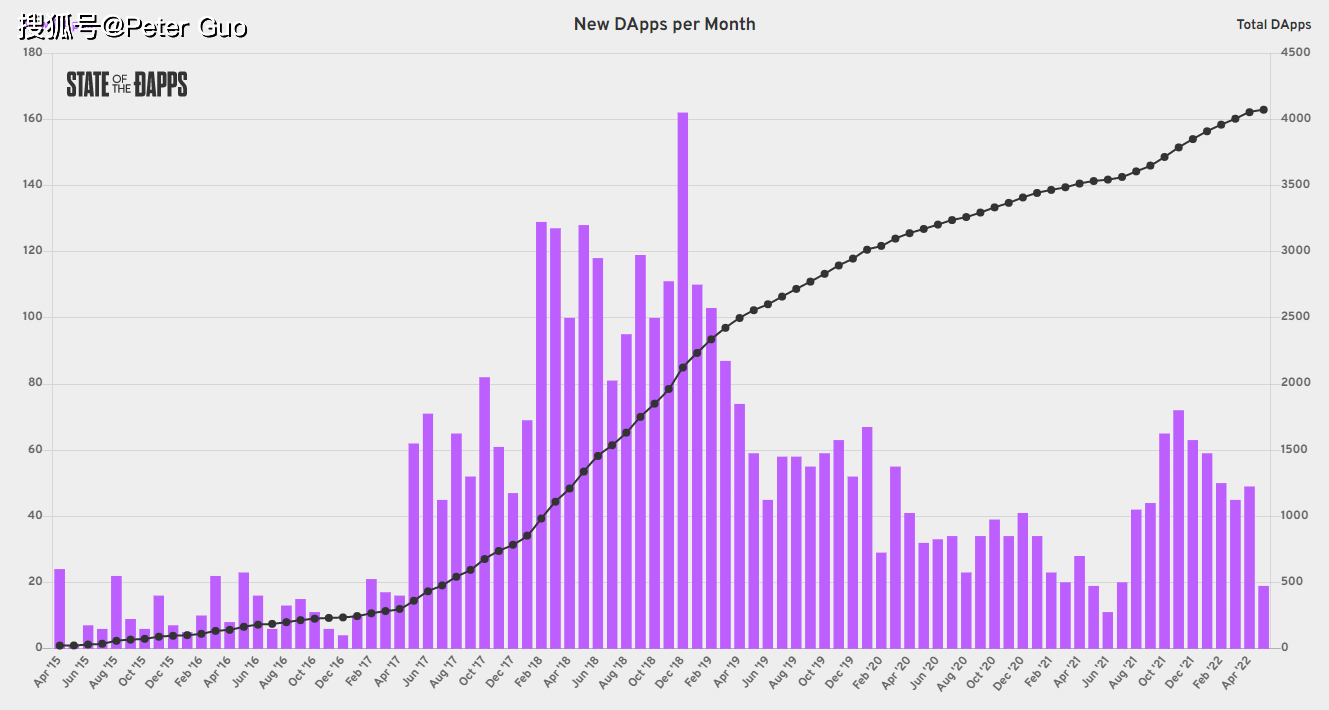Click the 2500 value on right axis

pyautogui.click(x=1293, y=318)
